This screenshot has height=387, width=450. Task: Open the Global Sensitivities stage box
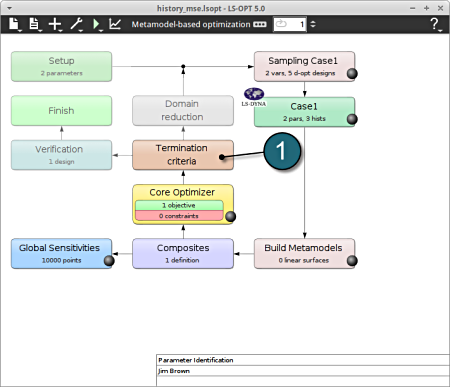[62, 254]
